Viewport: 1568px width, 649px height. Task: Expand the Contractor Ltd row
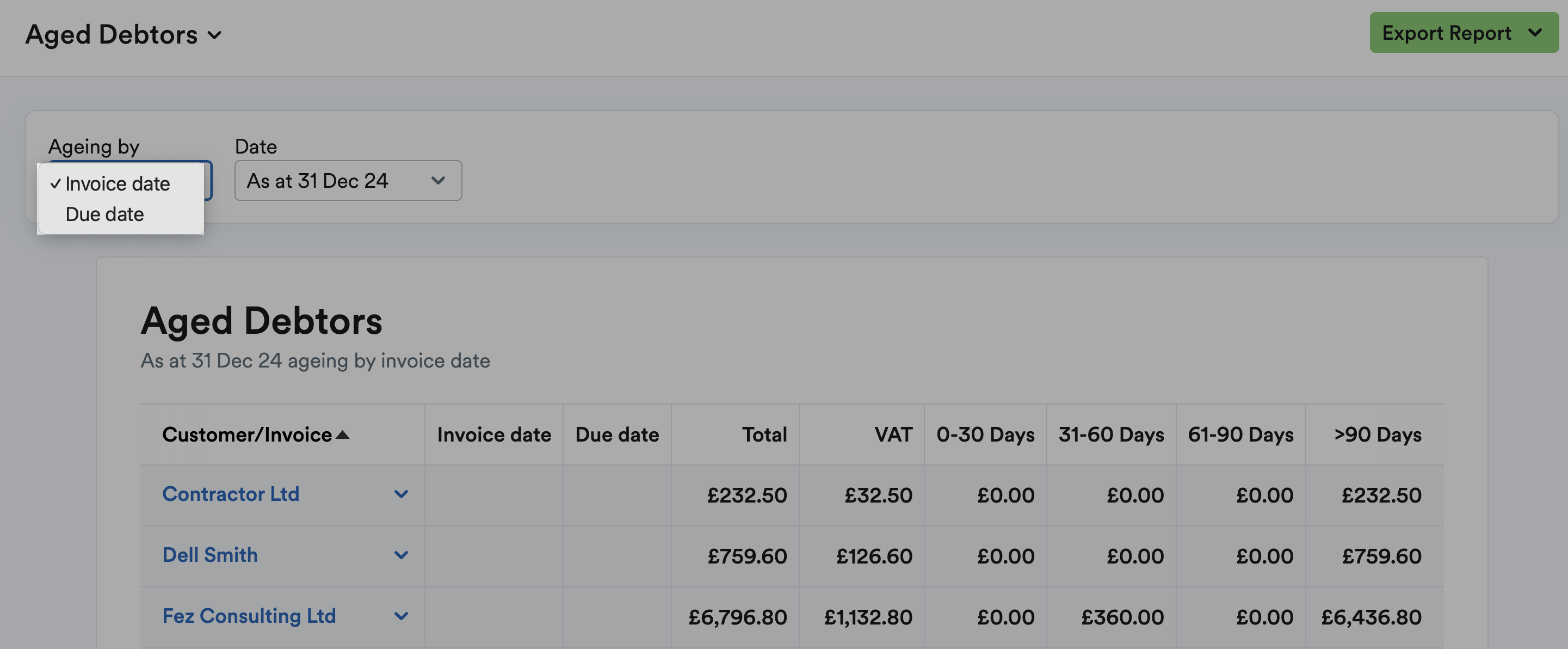(402, 495)
